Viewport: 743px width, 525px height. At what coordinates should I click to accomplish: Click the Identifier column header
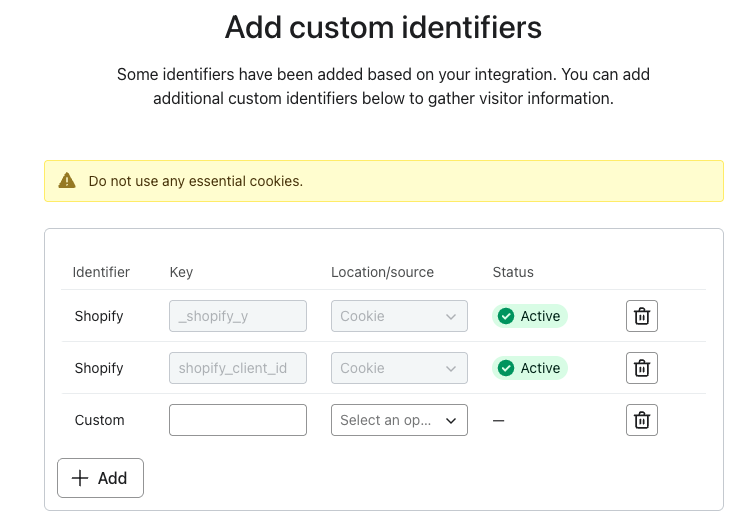point(101,272)
